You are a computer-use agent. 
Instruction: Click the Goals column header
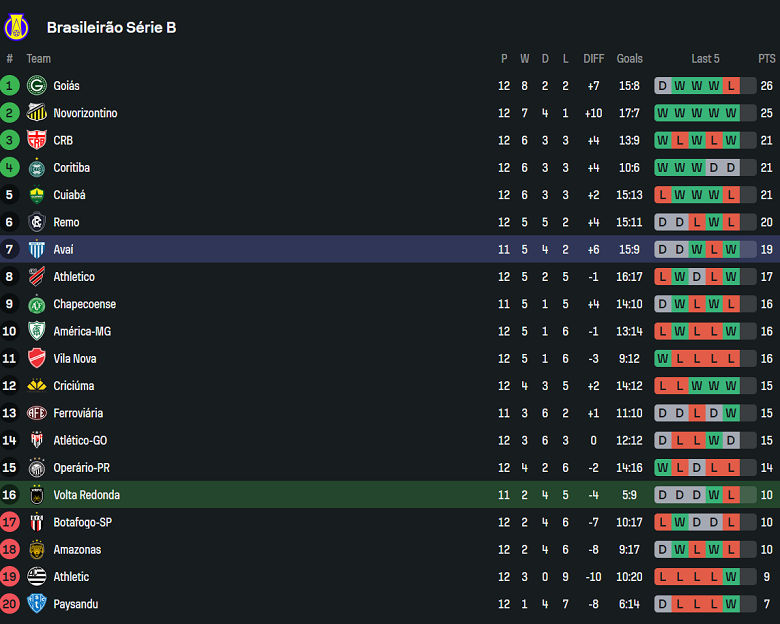[630, 59]
